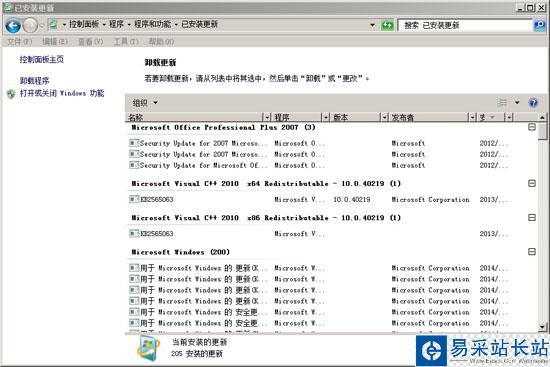Select KB2565063 under the x86 Redistributable group
This screenshot has width=550, height=367.
click(319, 233)
